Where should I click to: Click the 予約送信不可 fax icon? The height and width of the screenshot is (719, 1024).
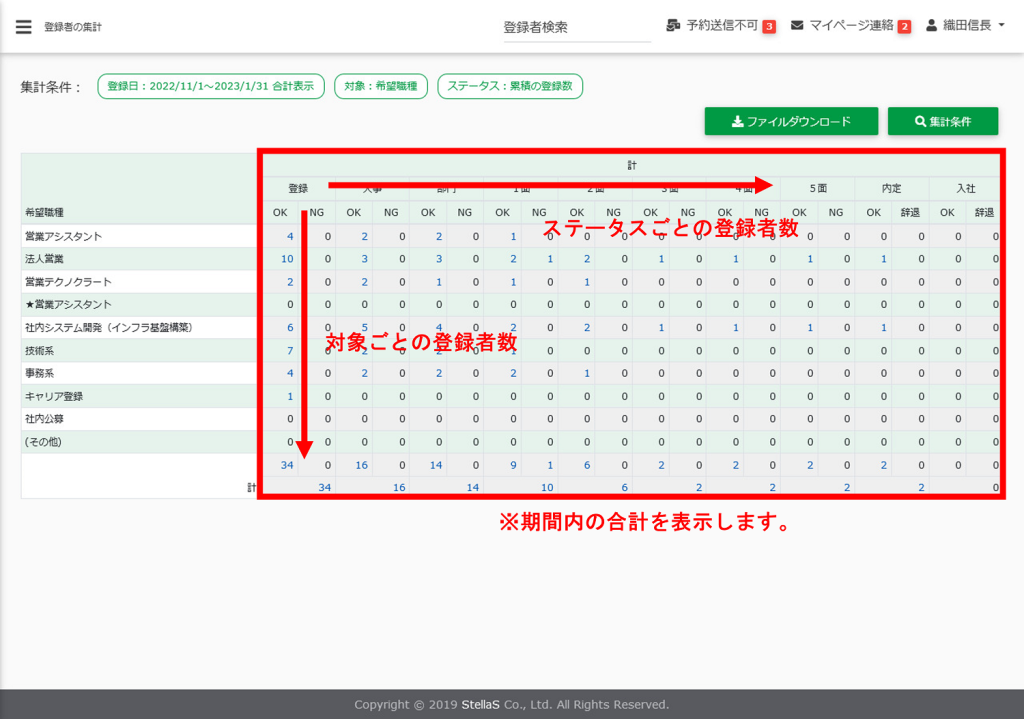click(x=673, y=25)
